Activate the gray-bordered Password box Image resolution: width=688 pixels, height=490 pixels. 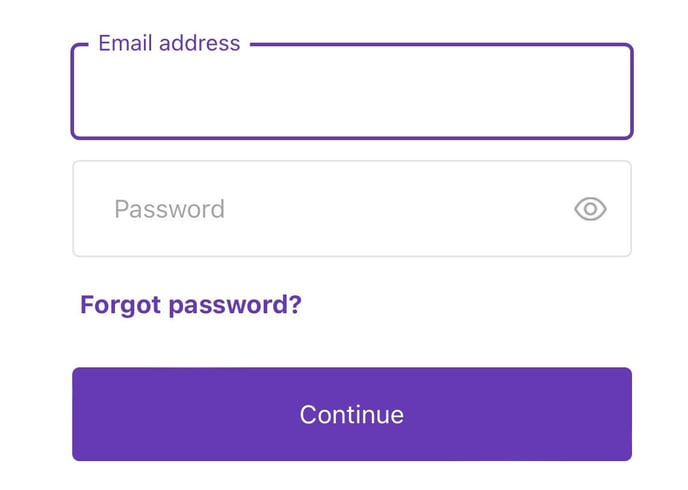pyautogui.click(x=352, y=209)
